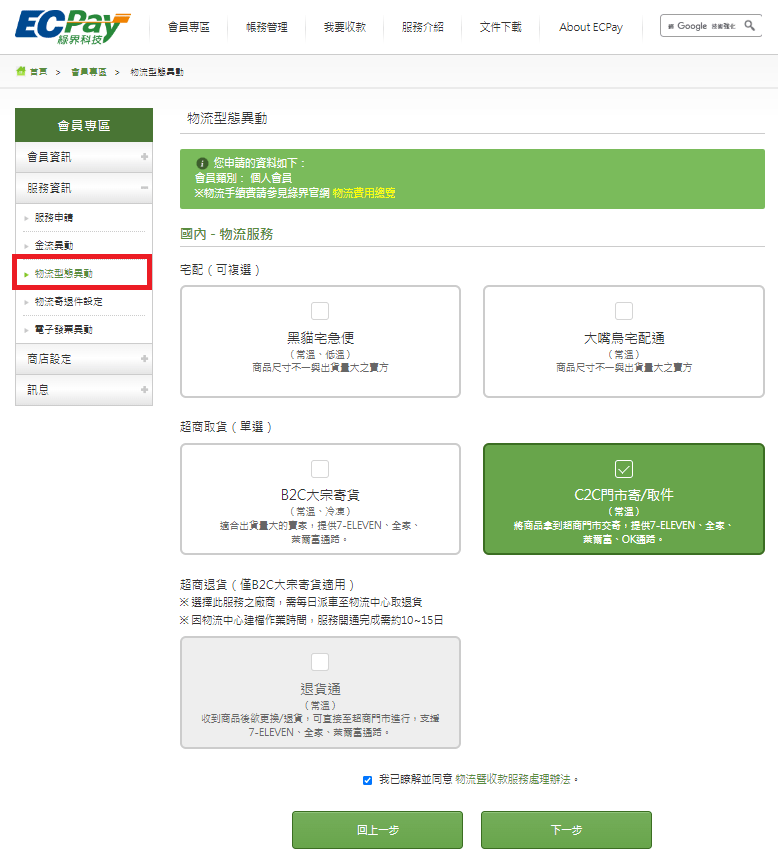
Task: Open 服務介紹 top menu
Action: tap(422, 27)
